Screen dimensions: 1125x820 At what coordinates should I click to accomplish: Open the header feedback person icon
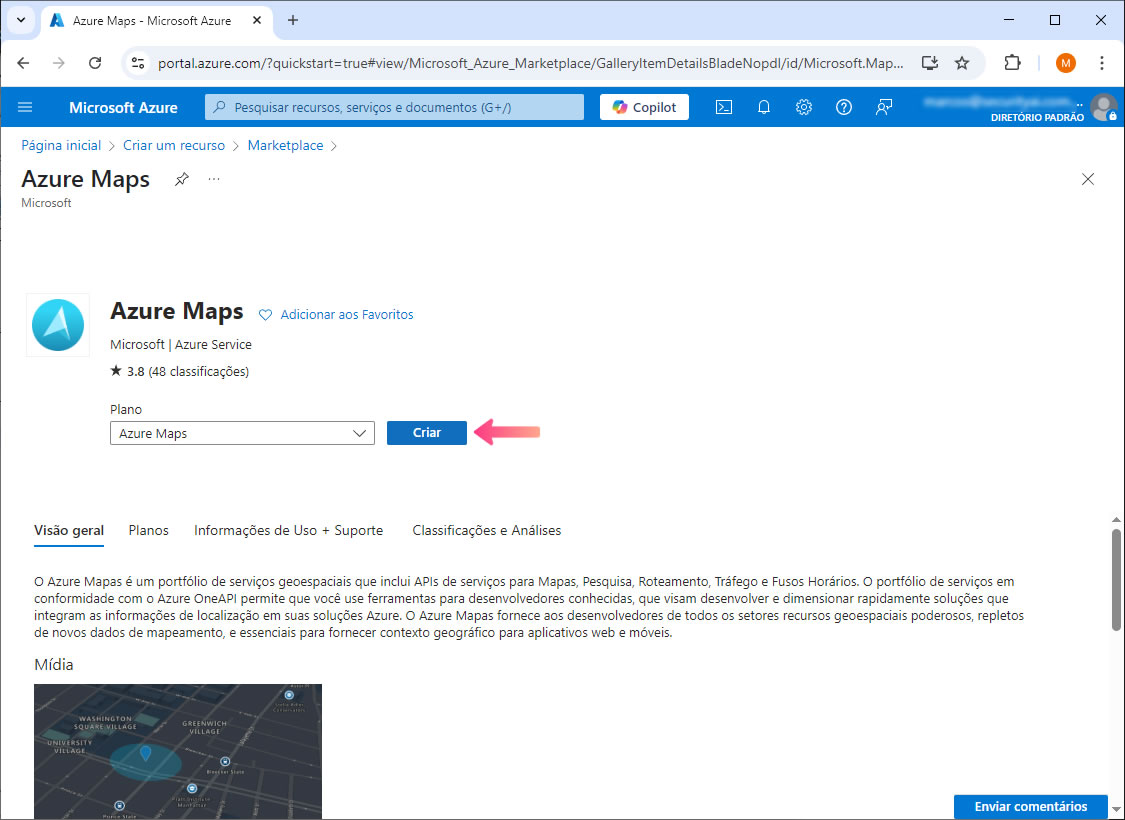884,108
